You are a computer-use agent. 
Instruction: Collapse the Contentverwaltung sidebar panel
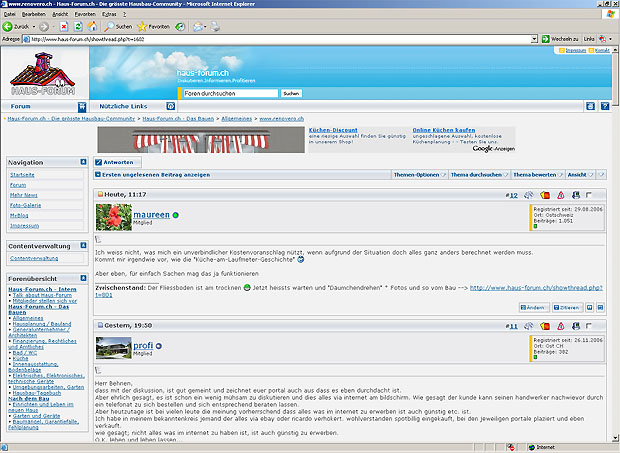coord(83,245)
